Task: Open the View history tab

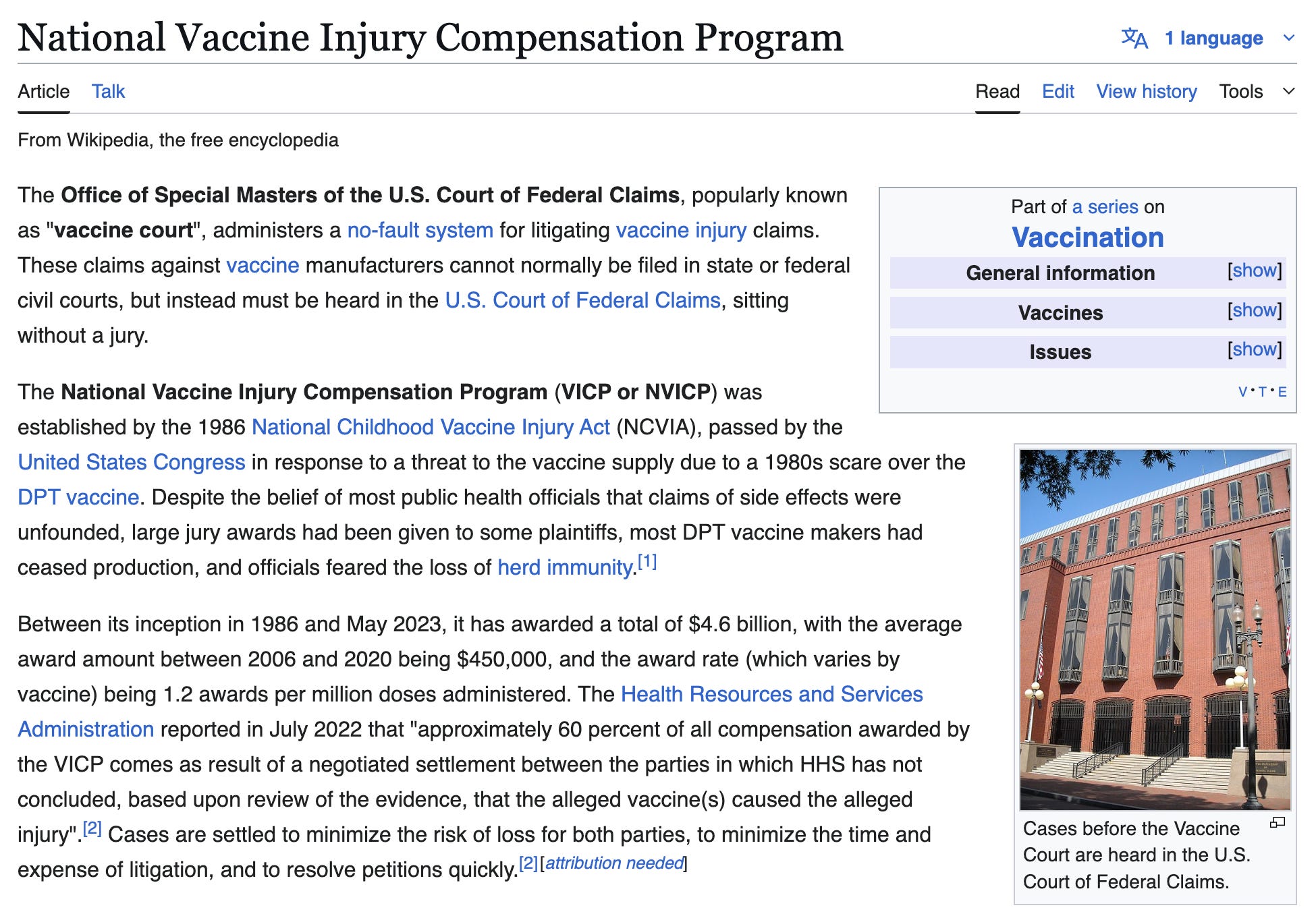Action: coord(1146,92)
